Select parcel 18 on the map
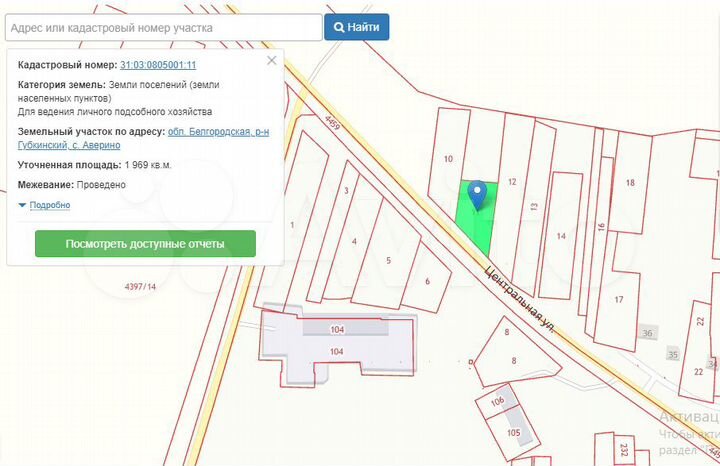Image resolution: width=720 pixels, height=466 pixels. [x=630, y=182]
